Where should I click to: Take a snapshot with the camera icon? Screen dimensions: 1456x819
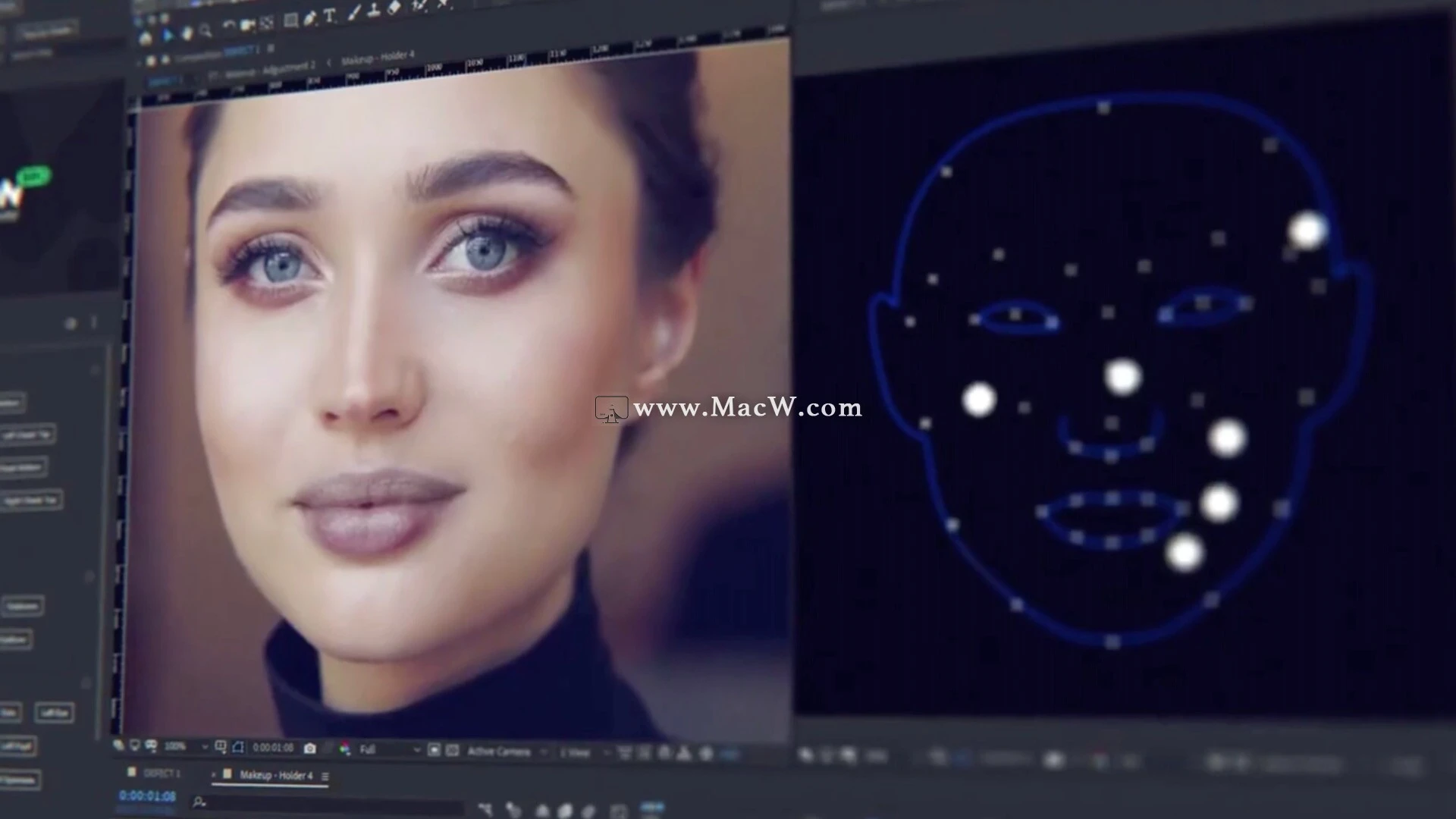coord(309,748)
